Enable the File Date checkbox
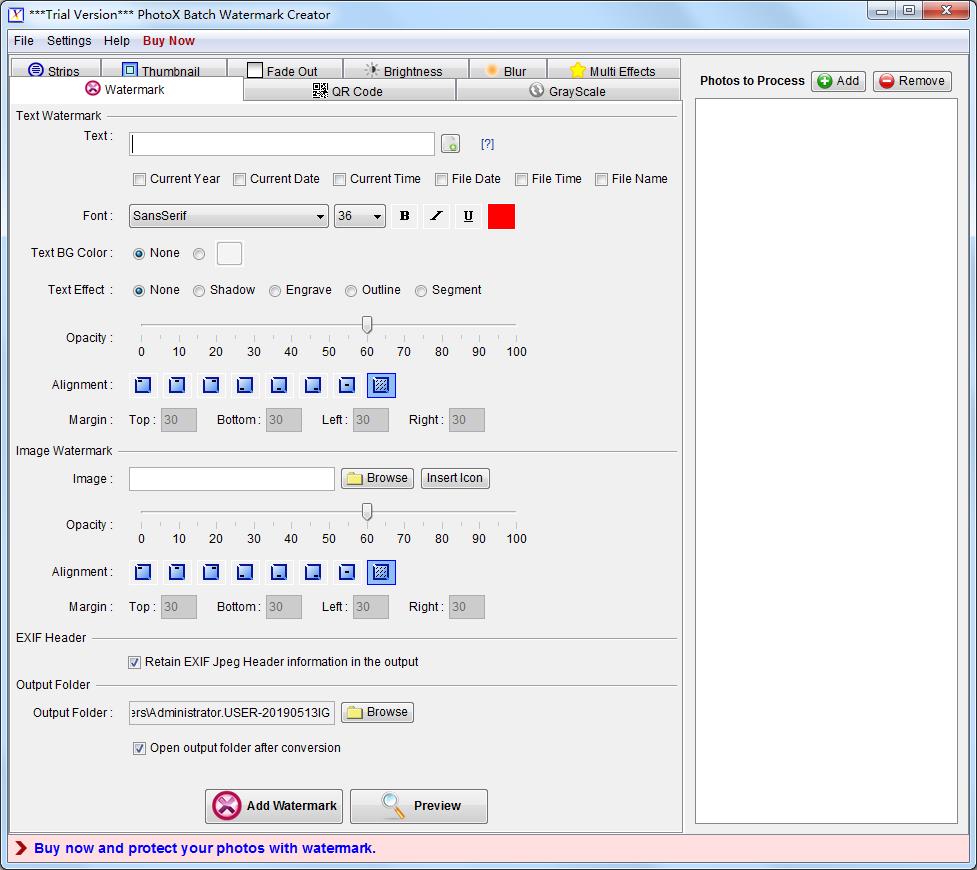 (x=441, y=179)
